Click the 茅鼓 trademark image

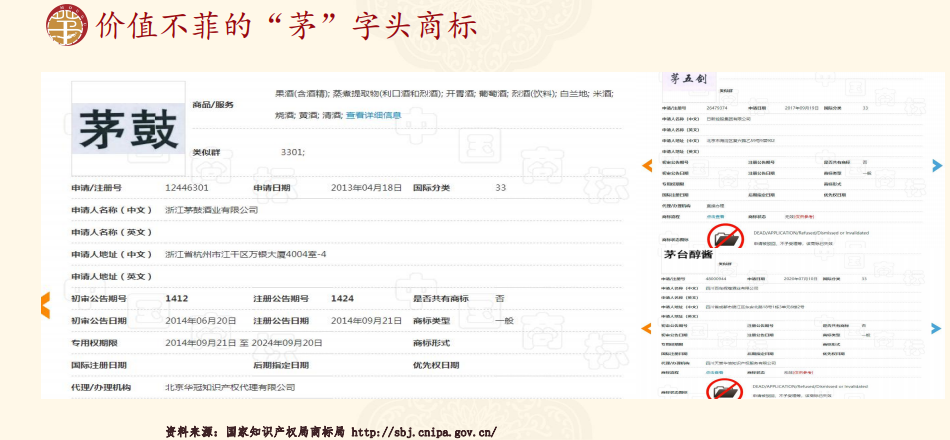[x=128, y=128]
